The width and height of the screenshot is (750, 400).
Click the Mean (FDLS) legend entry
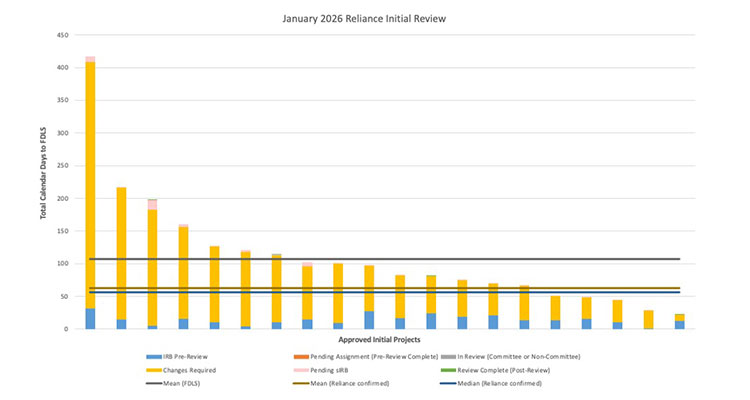(180, 383)
